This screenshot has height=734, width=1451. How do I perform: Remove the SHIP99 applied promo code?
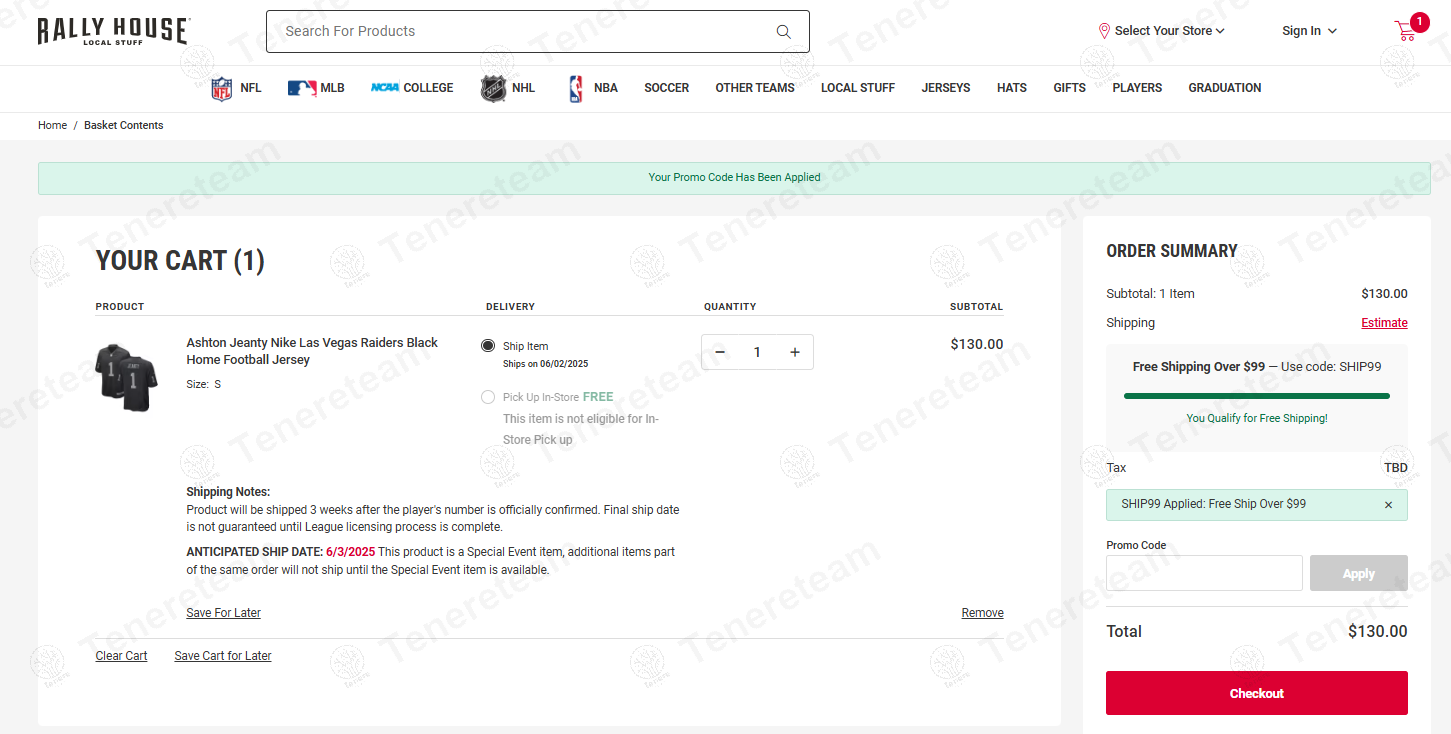pos(1388,505)
